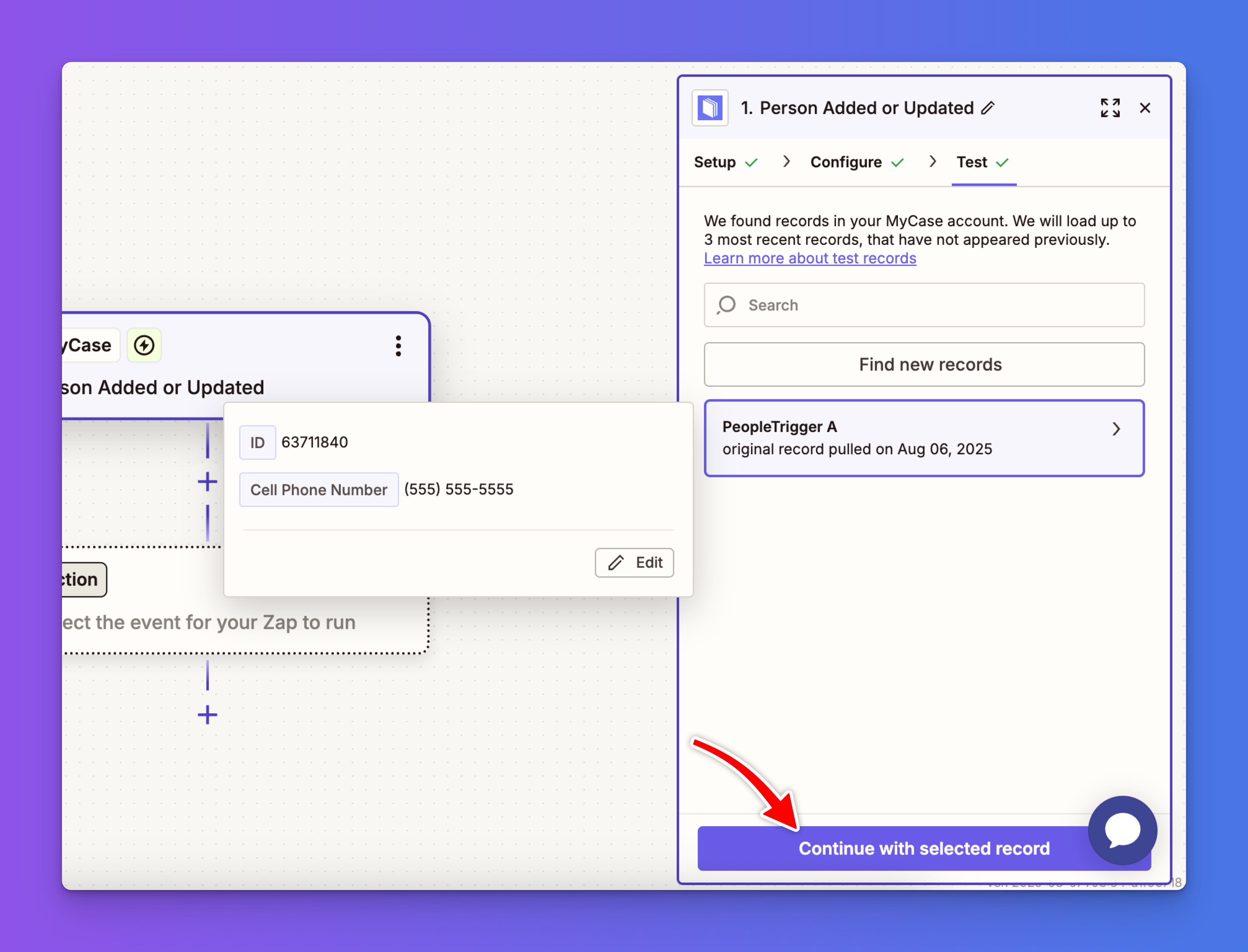Open Learn more about test records
Viewport: 1248px width, 952px height.
tap(810, 258)
